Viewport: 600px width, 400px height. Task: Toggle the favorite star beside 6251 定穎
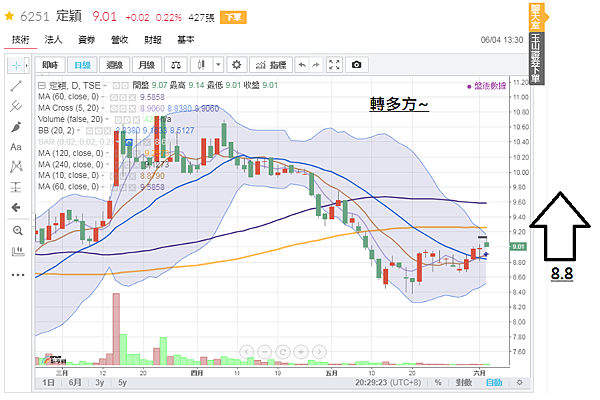point(10,16)
